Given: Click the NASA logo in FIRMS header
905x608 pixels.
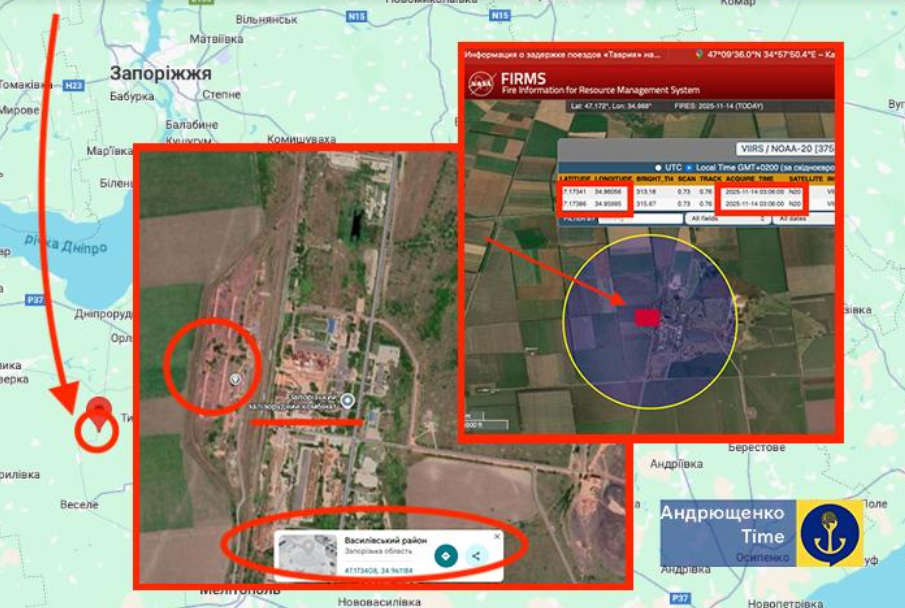Looking at the screenshot, I should point(482,82).
